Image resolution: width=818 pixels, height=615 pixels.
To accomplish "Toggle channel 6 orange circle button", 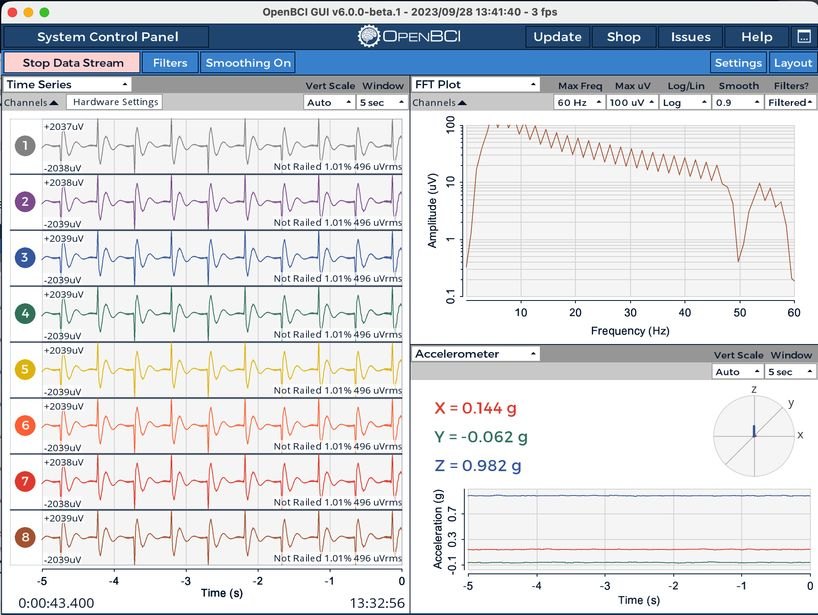I will [x=25, y=425].
